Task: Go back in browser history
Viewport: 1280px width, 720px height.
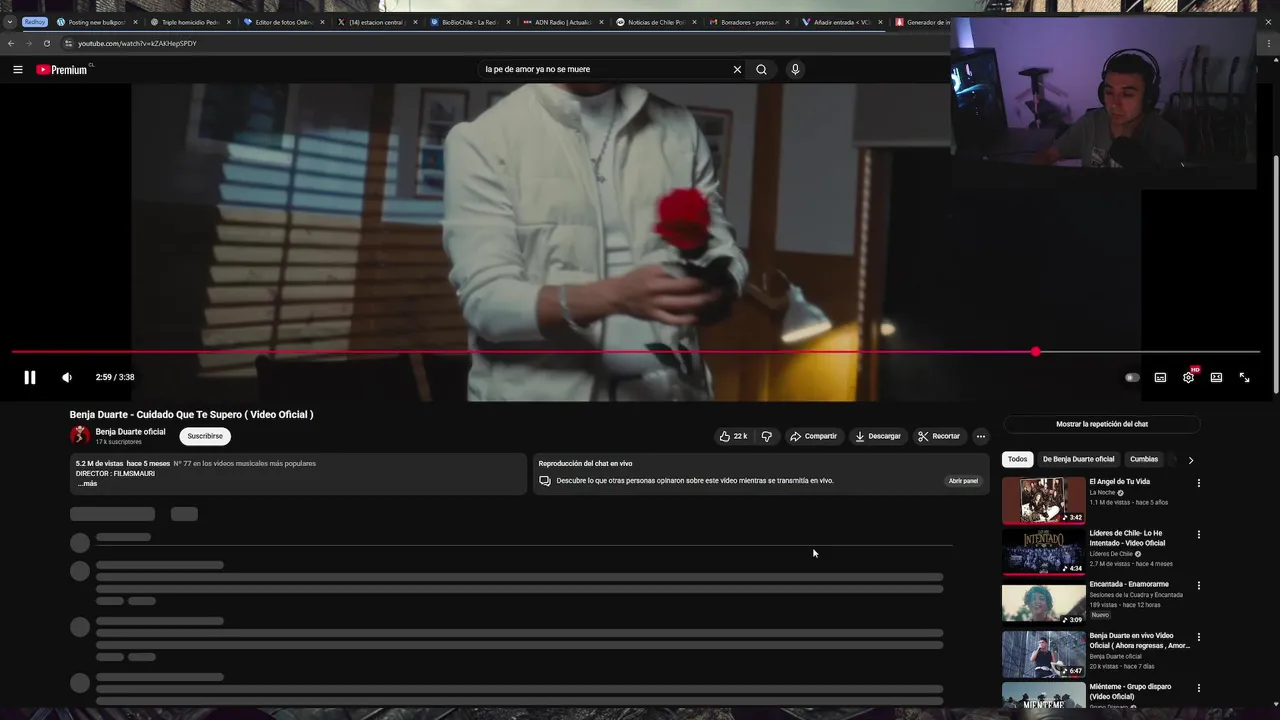Action: pos(11,44)
